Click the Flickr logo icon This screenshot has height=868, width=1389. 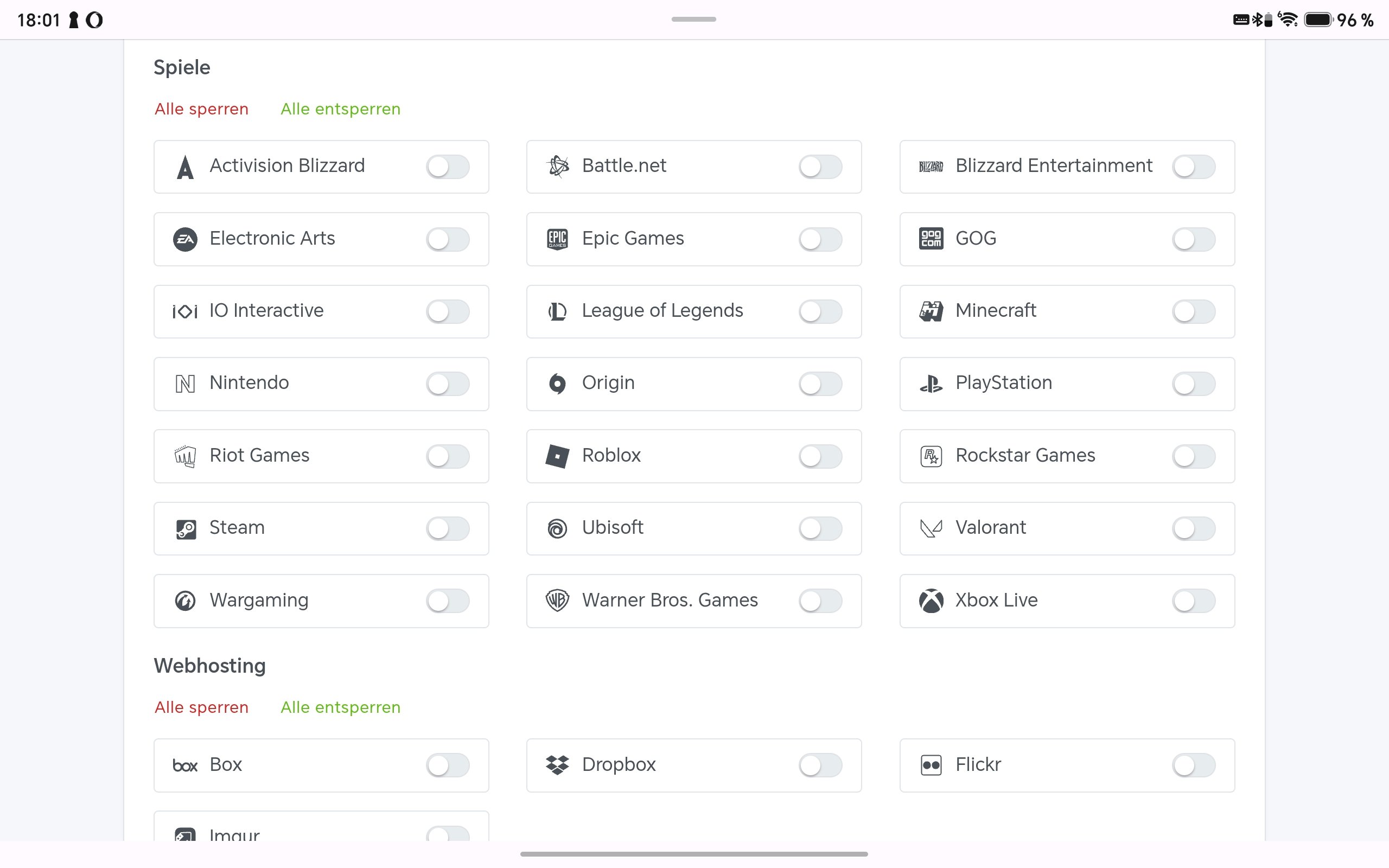click(931, 765)
